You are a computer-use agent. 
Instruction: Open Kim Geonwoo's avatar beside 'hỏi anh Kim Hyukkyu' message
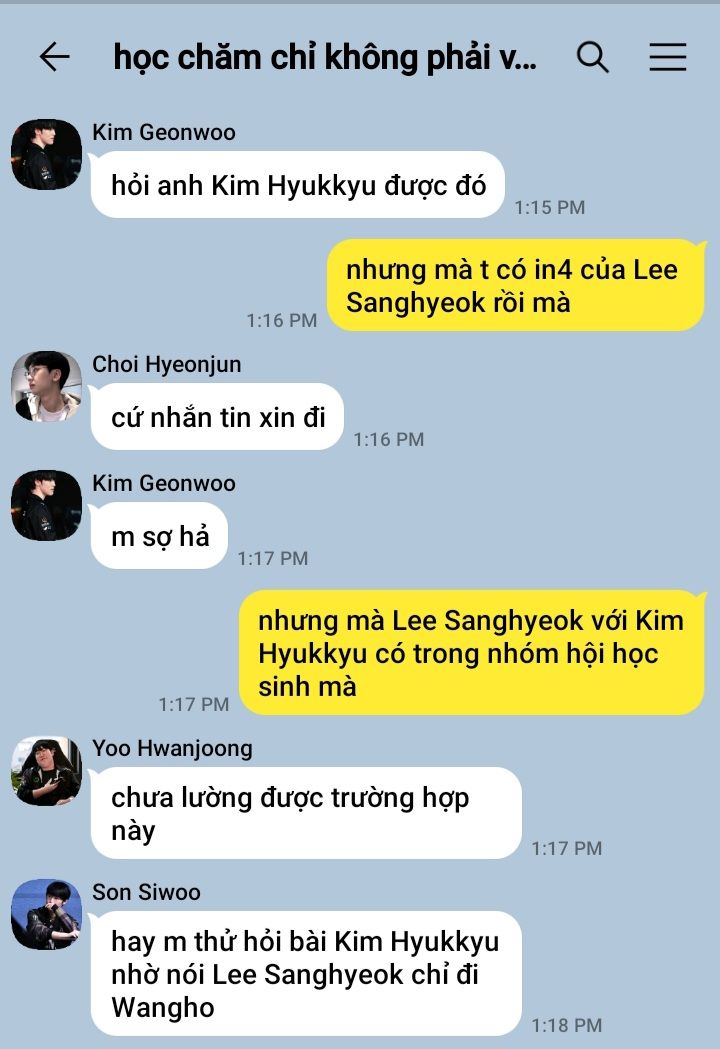click(x=46, y=155)
